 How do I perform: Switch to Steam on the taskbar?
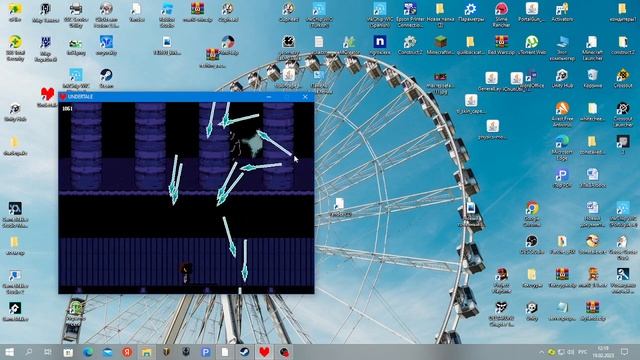coord(244,352)
